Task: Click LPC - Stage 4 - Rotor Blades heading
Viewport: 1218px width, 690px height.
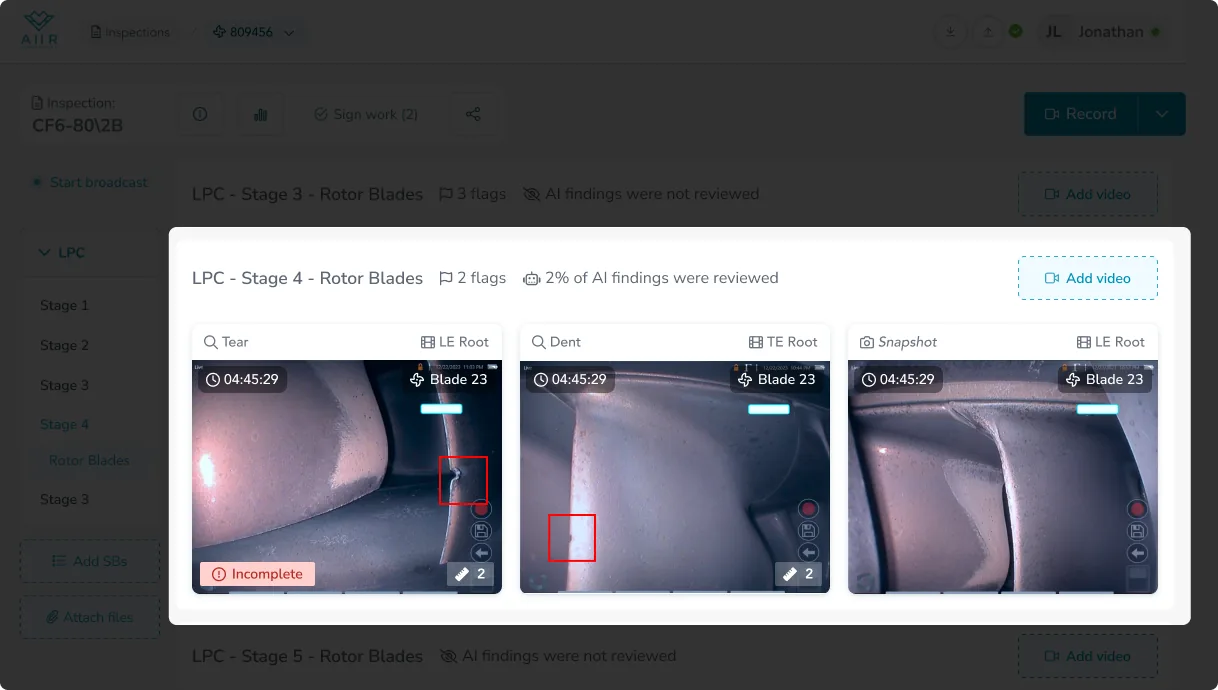Action: coord(307,278)
